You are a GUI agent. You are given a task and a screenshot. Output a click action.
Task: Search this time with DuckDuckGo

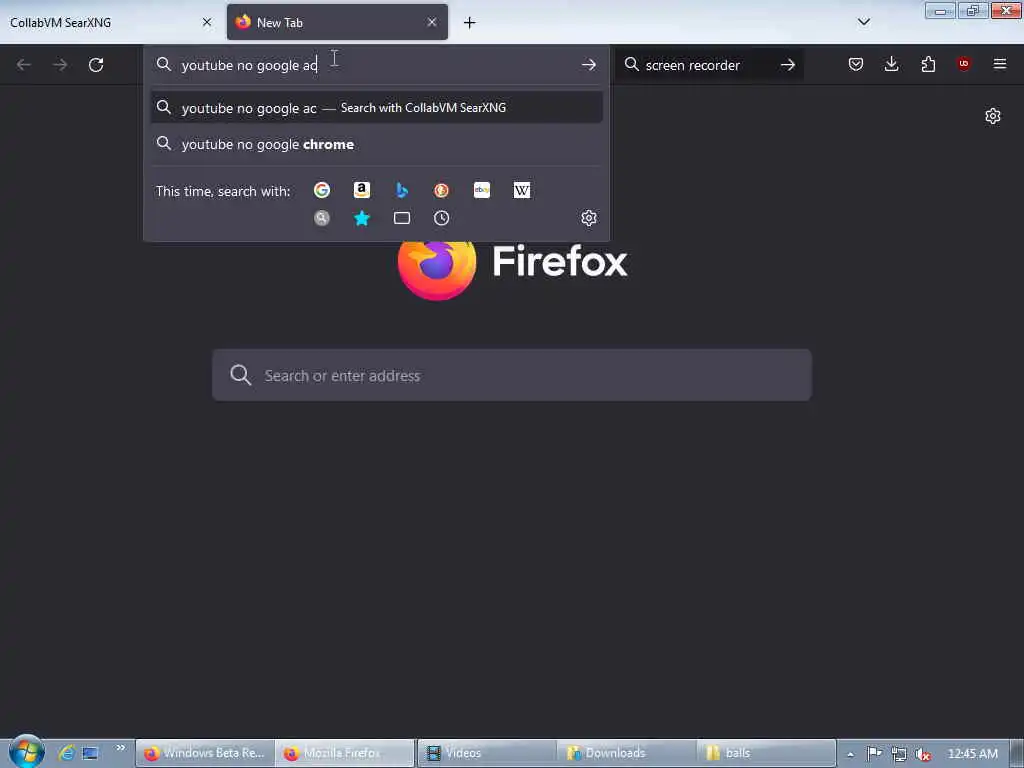pos(441,190)
